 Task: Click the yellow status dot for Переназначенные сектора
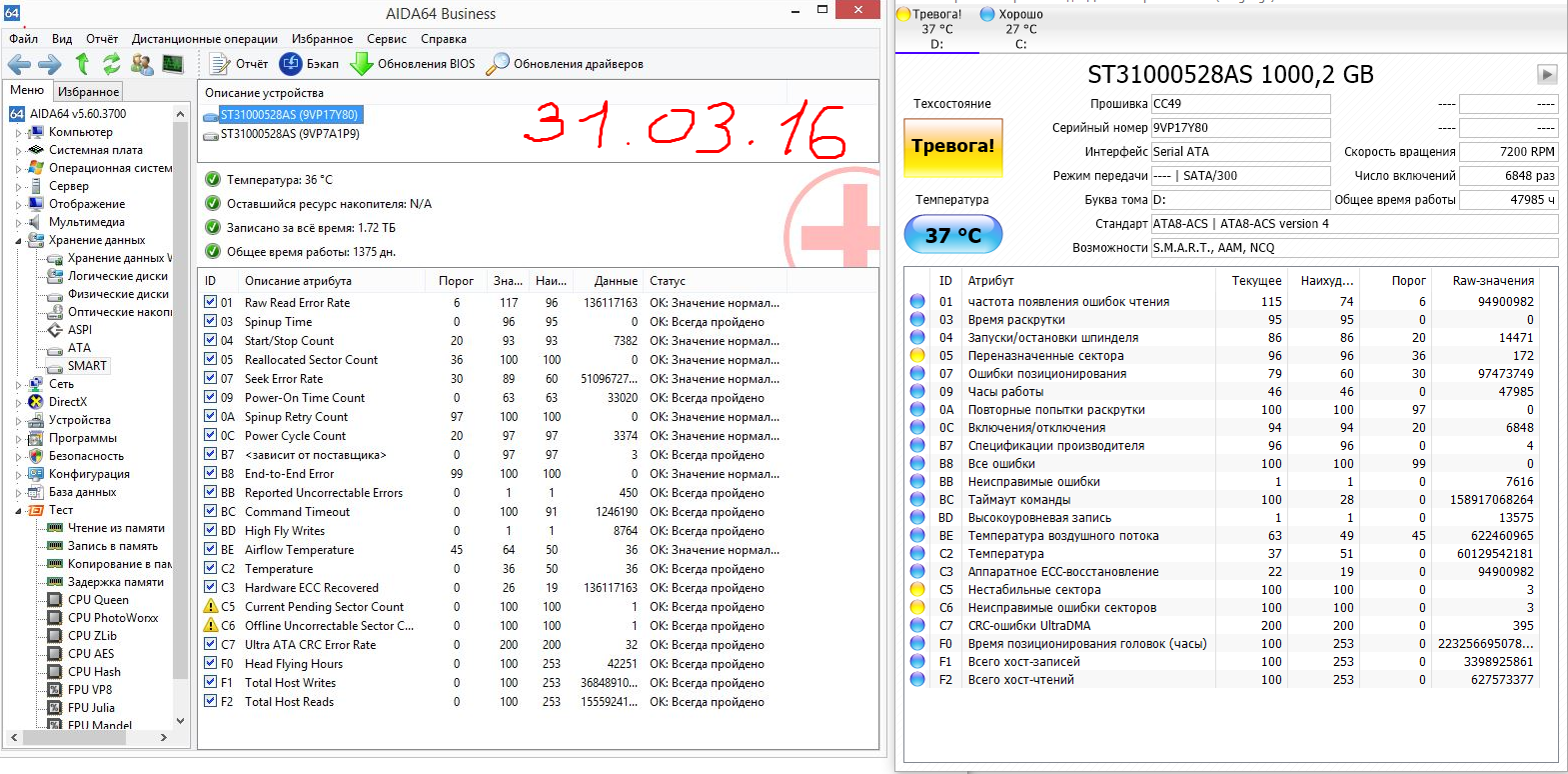coord(917,355)
